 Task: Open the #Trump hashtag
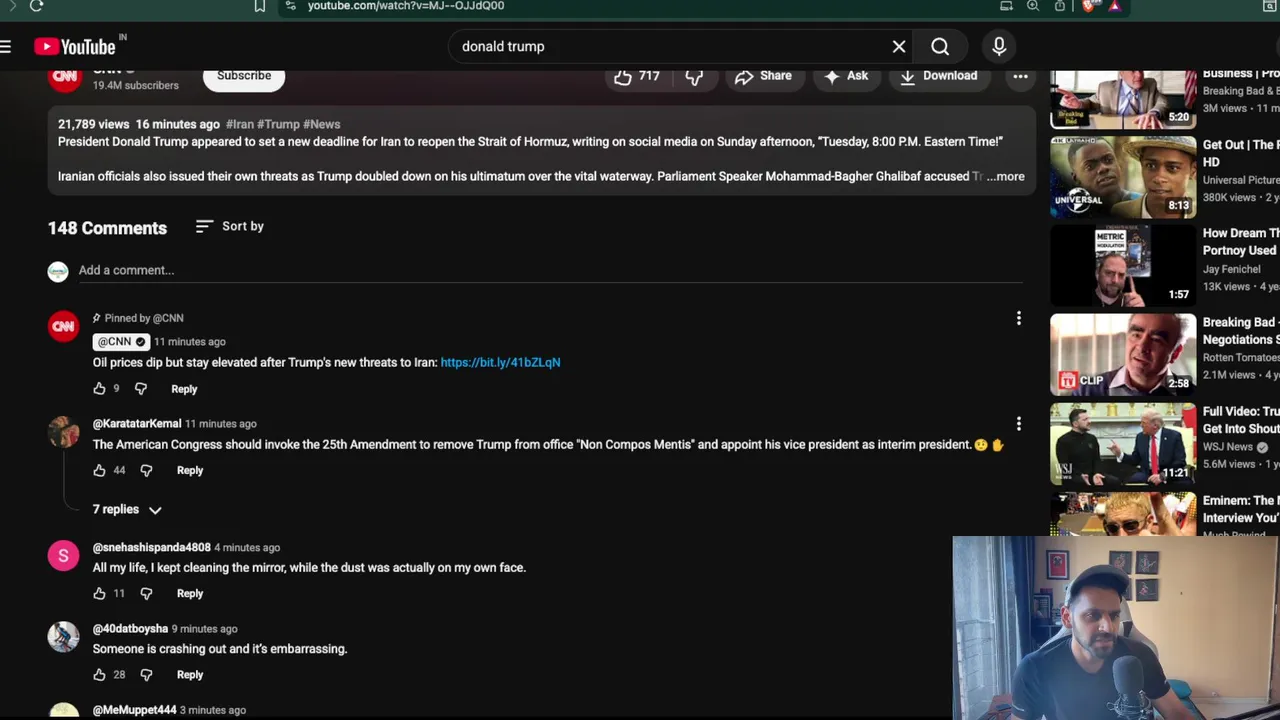[278, 124]
